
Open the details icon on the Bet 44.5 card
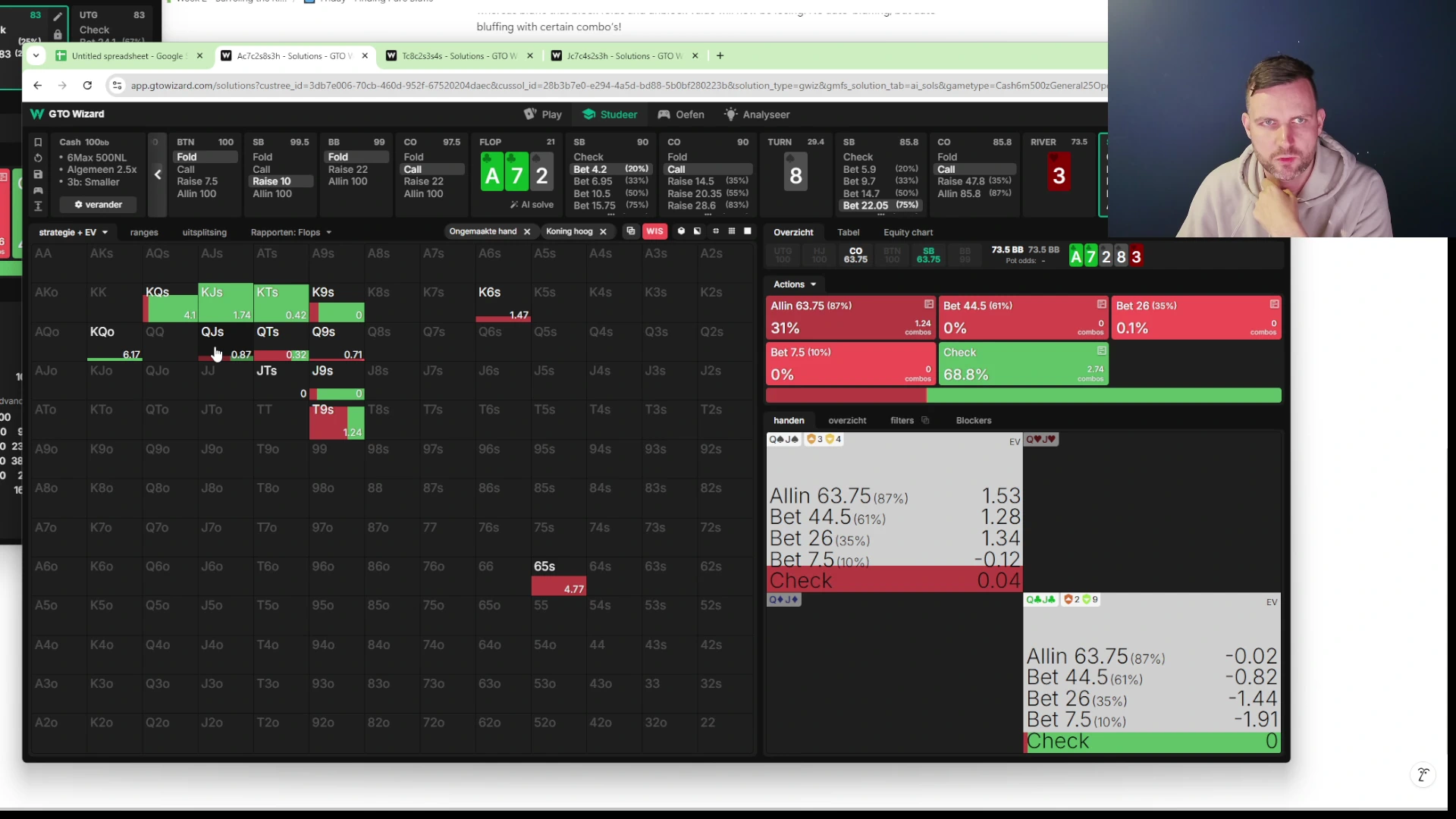point(1101,304)
